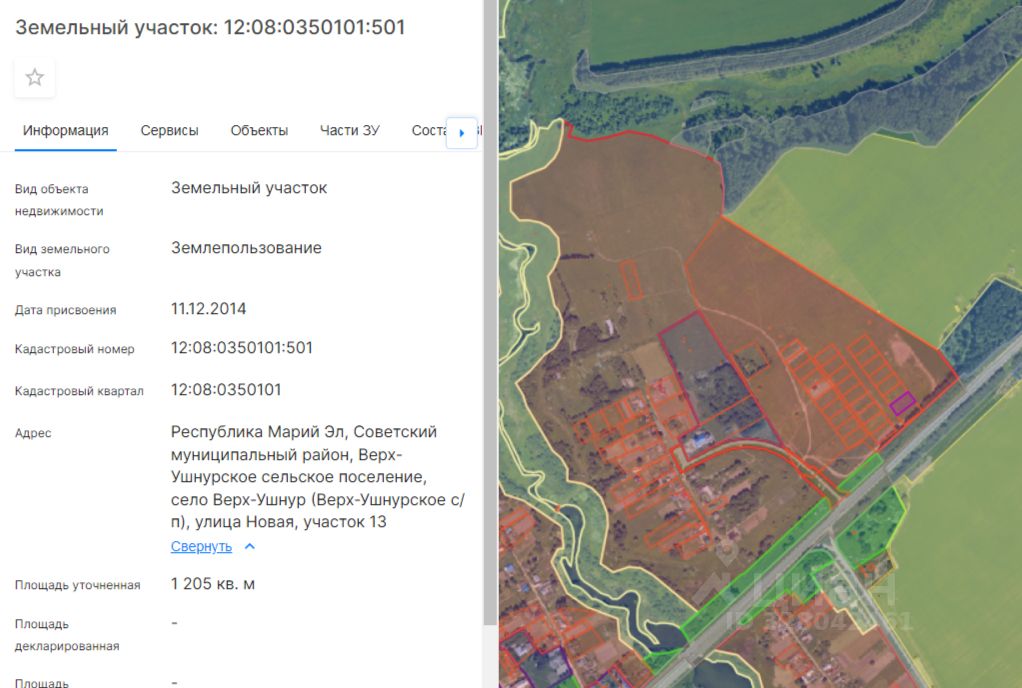
Task: Click the Кадастровый квартал label
Action: 79,391
